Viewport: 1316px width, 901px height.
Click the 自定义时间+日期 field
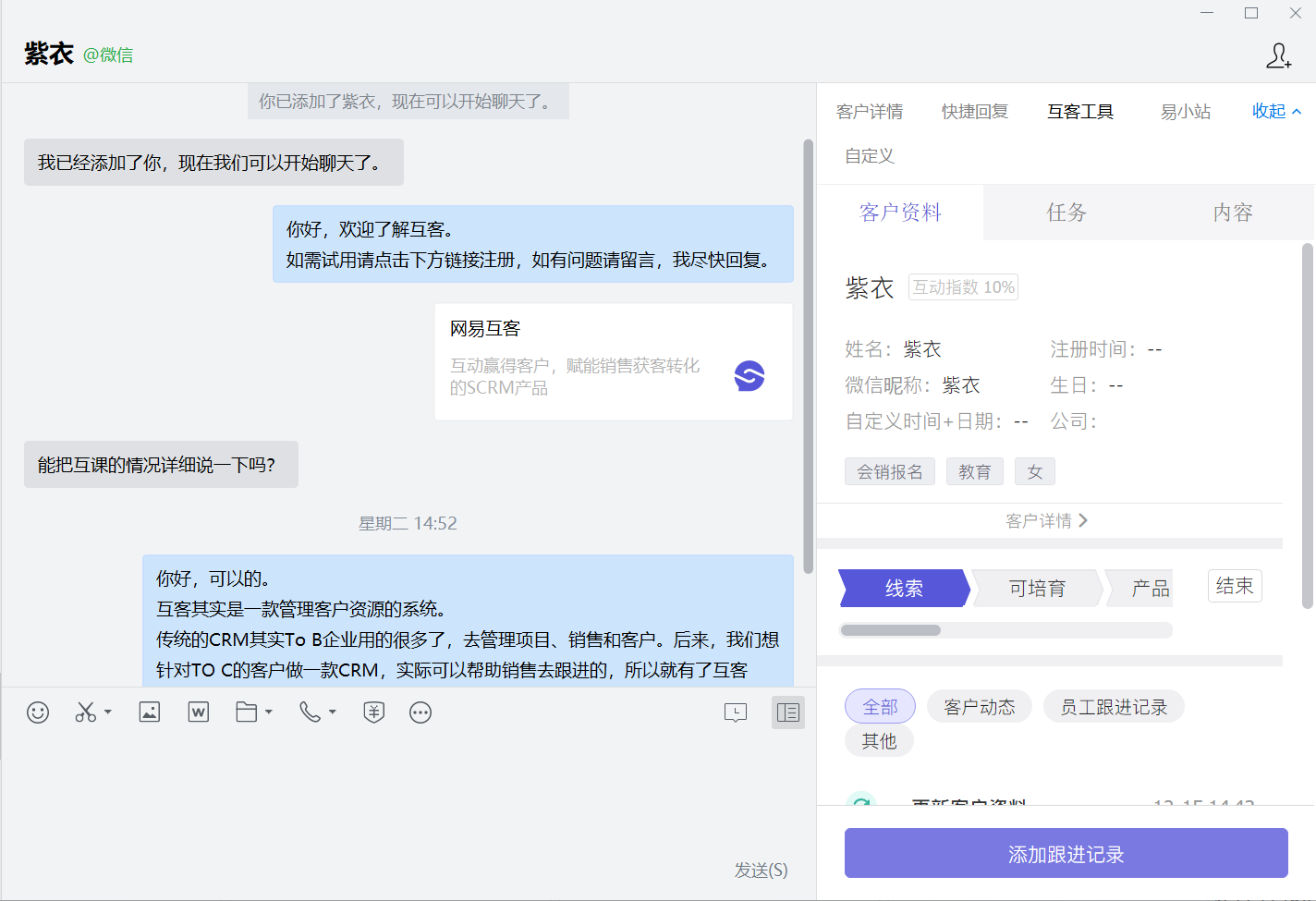point(937,421)
